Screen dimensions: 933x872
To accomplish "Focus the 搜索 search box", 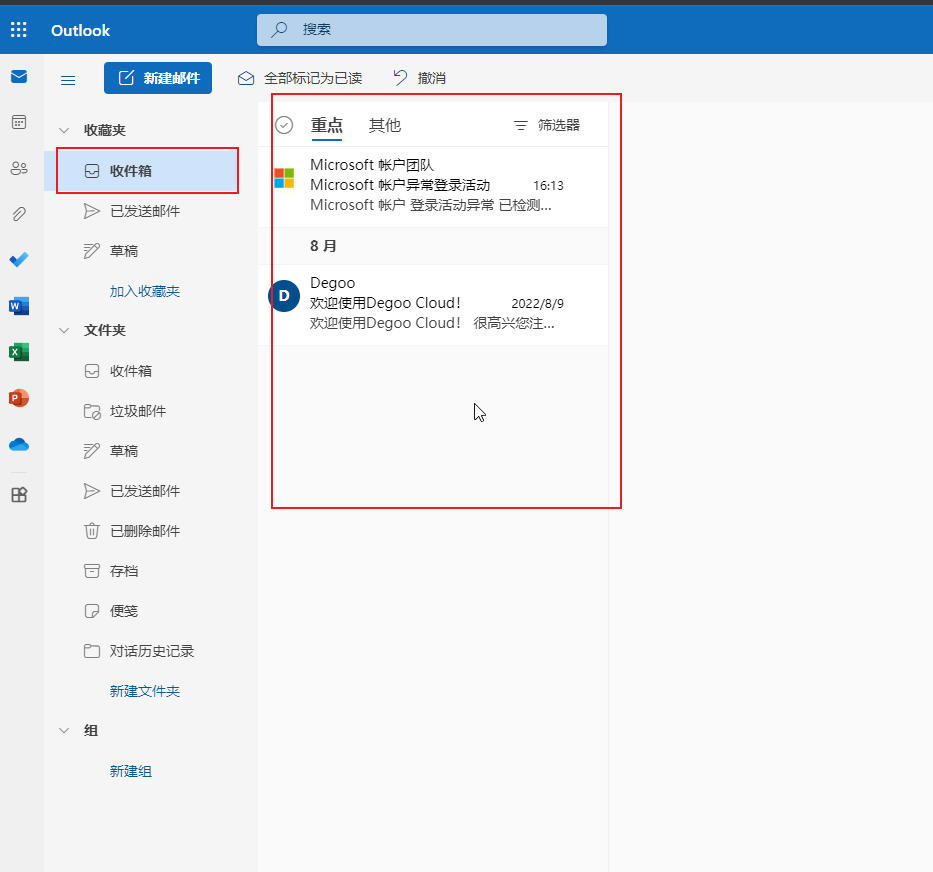I will 432,30.
